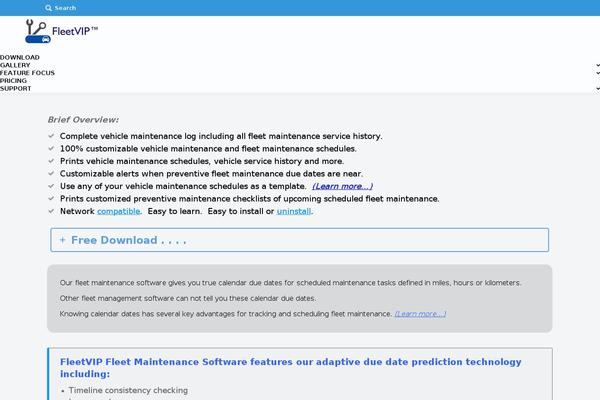Open the SUPPORT menu item
This screenshot has height=400, width=600.
click(16, 88)
